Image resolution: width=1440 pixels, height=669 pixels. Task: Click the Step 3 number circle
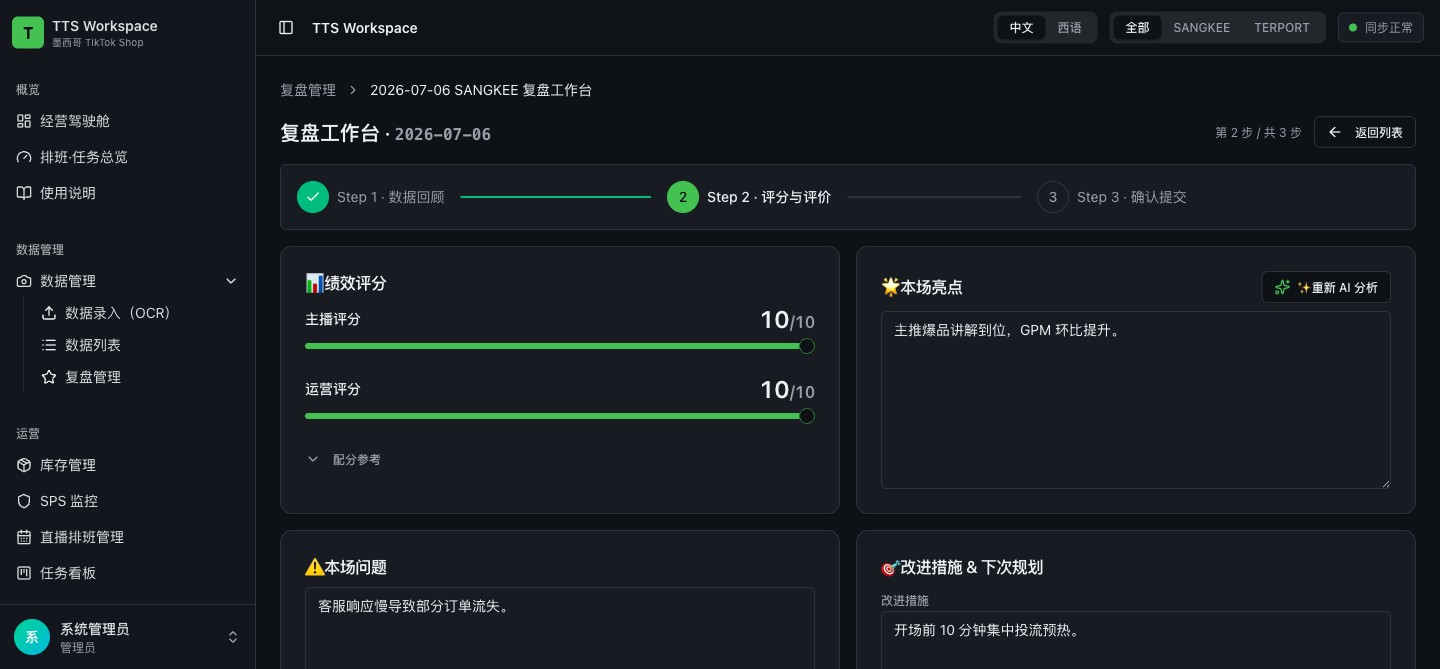click(x=1053, y=197)
